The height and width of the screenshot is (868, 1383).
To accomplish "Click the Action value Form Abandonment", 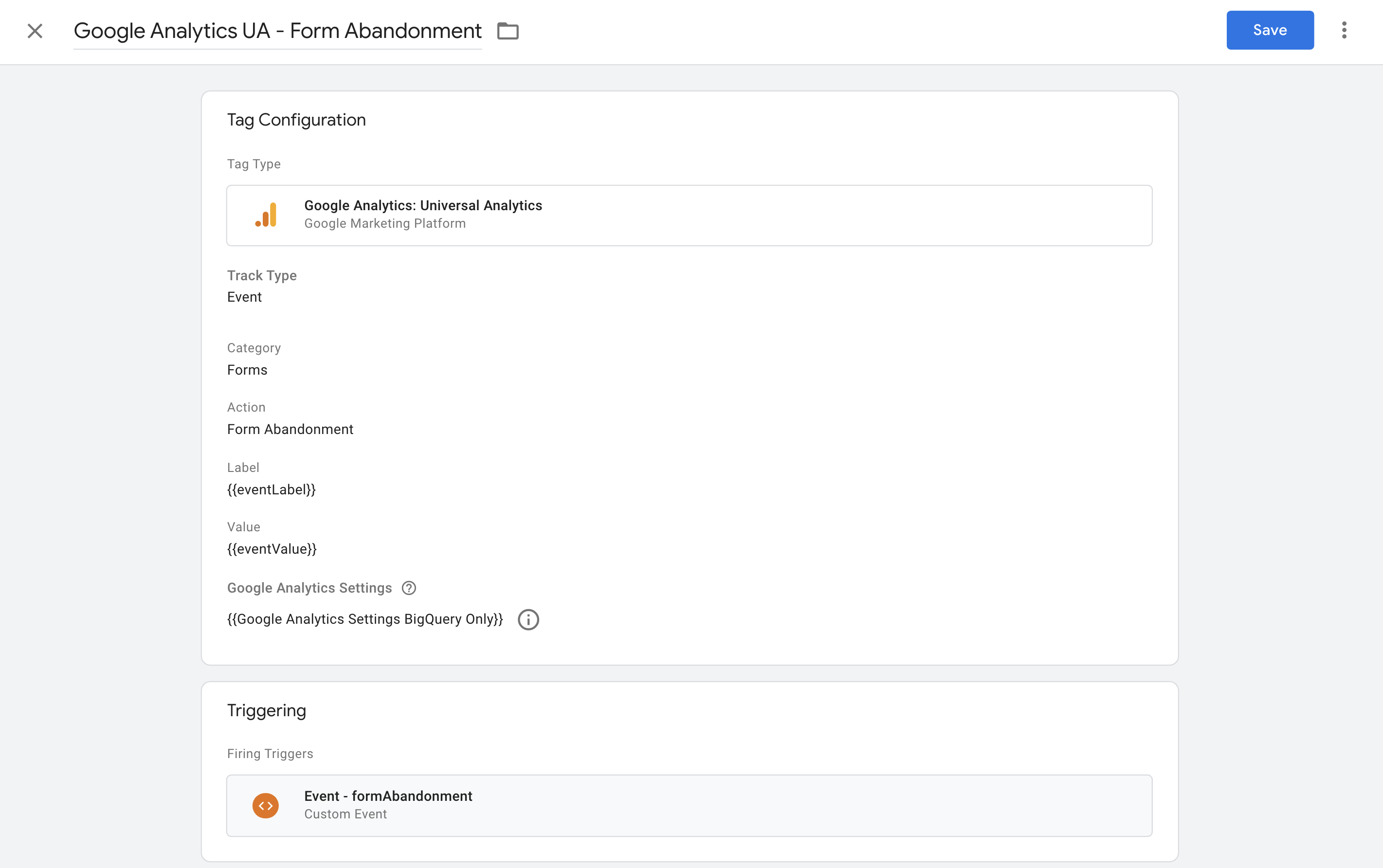I will 290,430.
